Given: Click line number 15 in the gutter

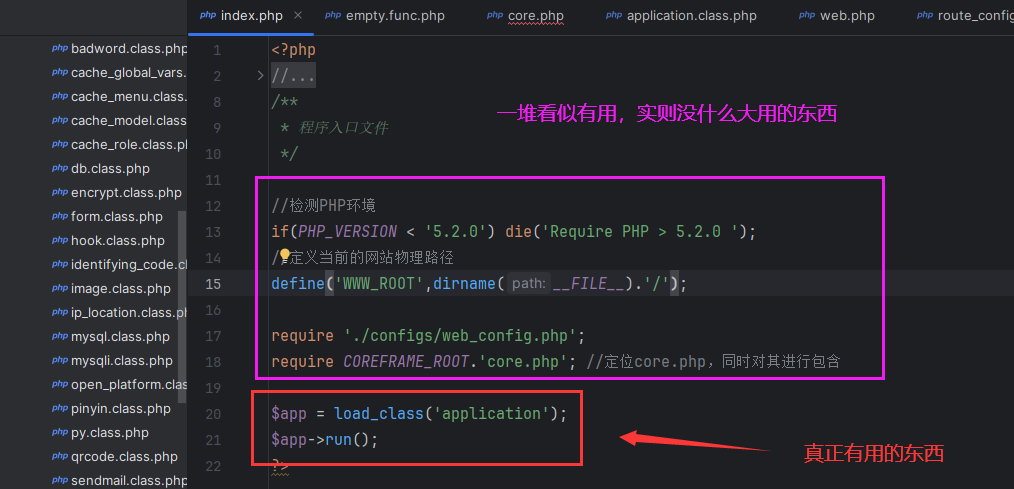Looking at the screenshot, I should [213, 284].
